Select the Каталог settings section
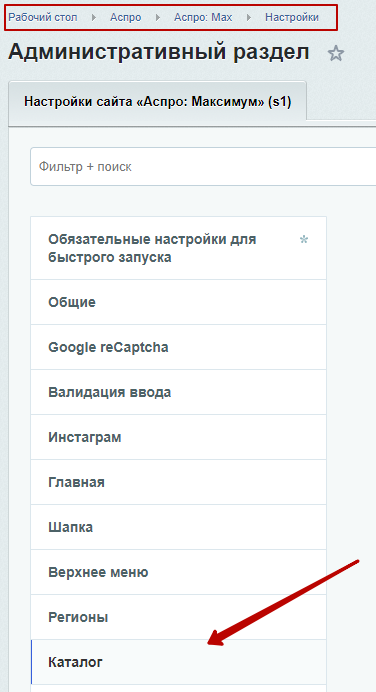Image resolution: width=376 pixels, height=692 pixels. [178, 662]
